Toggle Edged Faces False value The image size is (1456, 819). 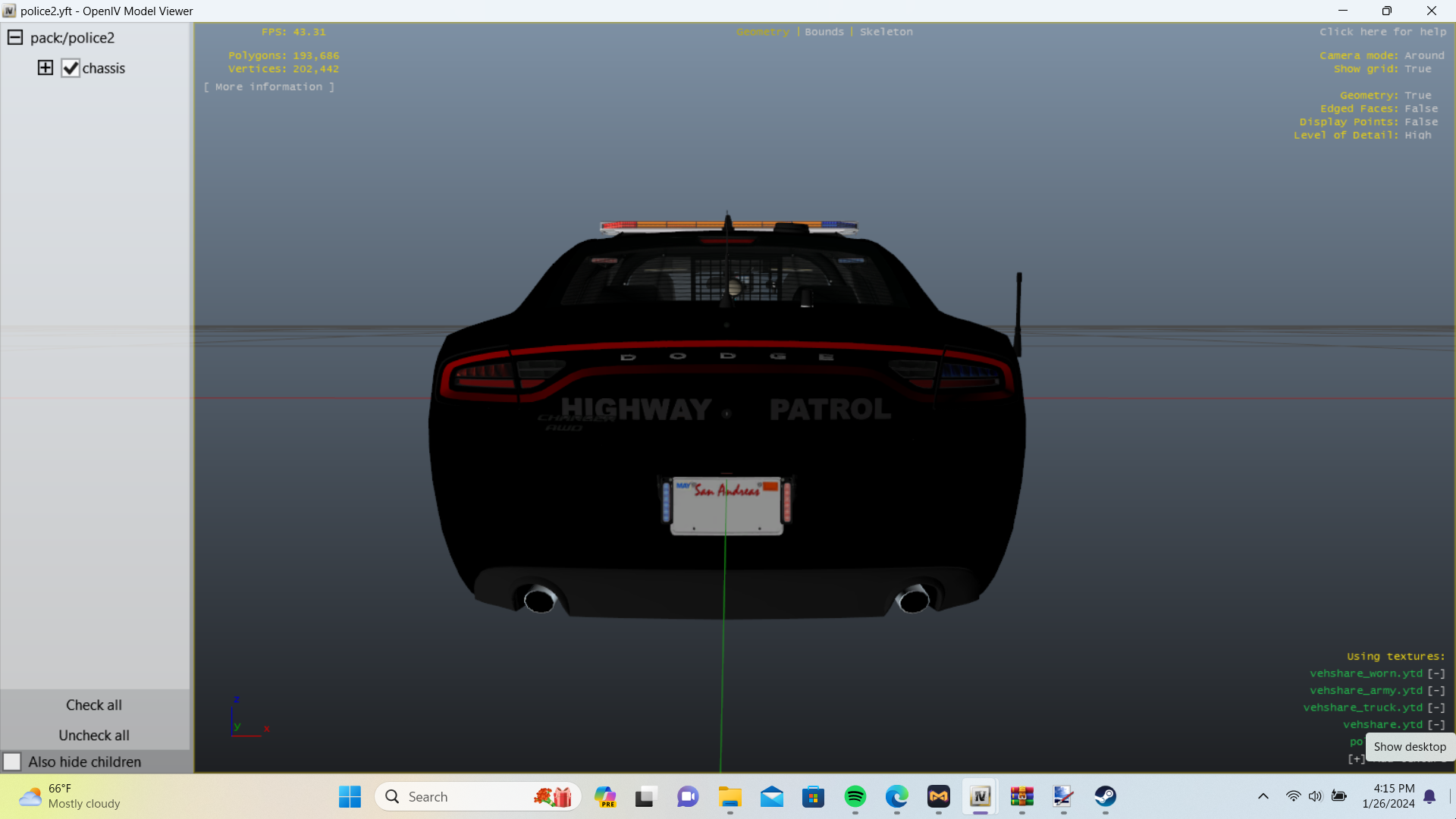[1420, 108]
